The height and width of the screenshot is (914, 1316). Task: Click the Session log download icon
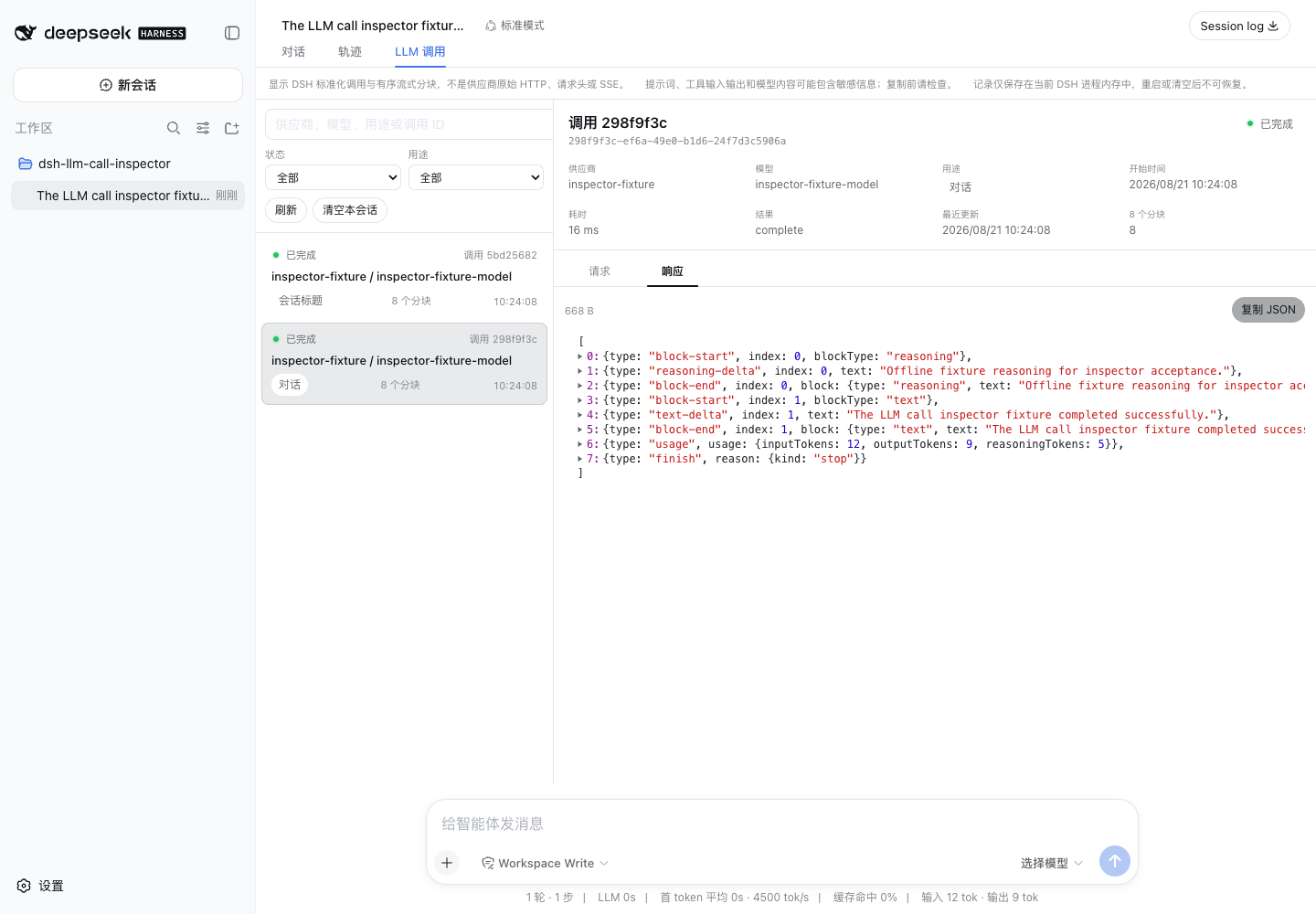click(x=1273, y=26)
